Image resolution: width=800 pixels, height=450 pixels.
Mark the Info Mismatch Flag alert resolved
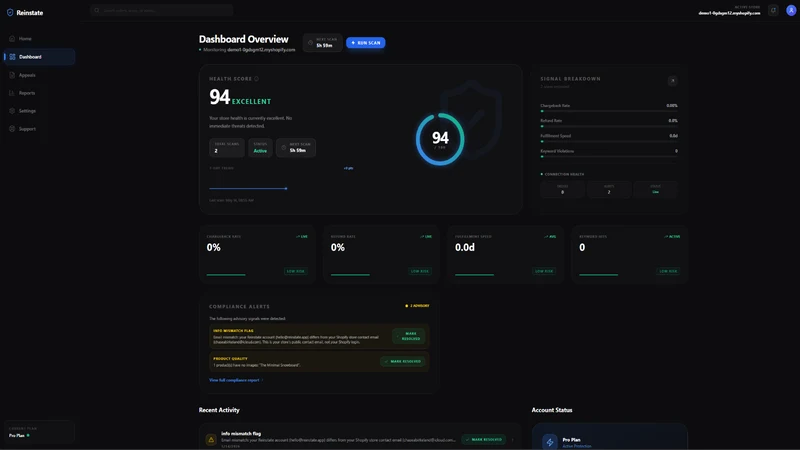point(409,336)
